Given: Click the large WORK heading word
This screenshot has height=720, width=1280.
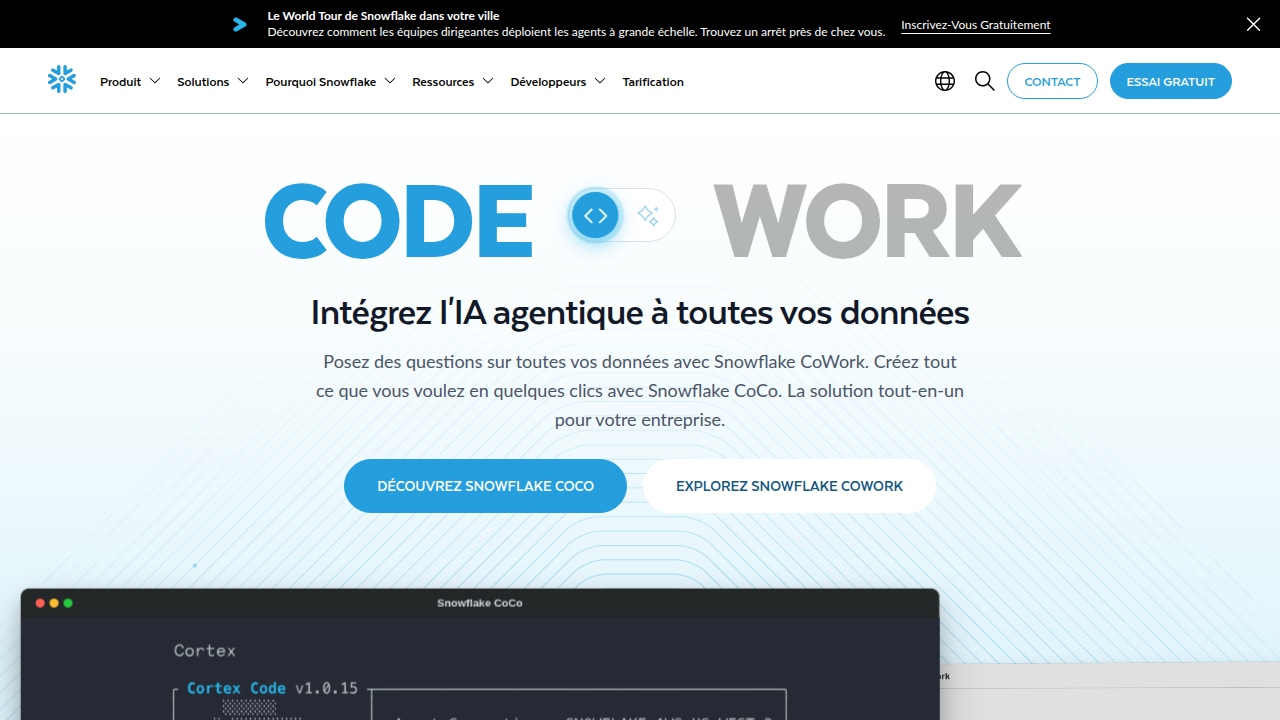Looking at the screenshot, I should 867,220.
